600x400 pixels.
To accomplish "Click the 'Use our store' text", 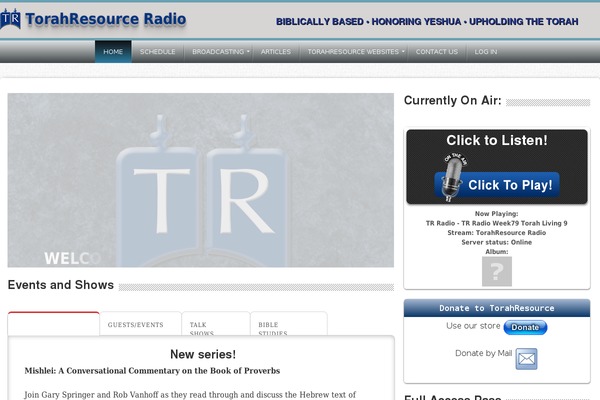I will pyautogui.click(x=473, y=326).
